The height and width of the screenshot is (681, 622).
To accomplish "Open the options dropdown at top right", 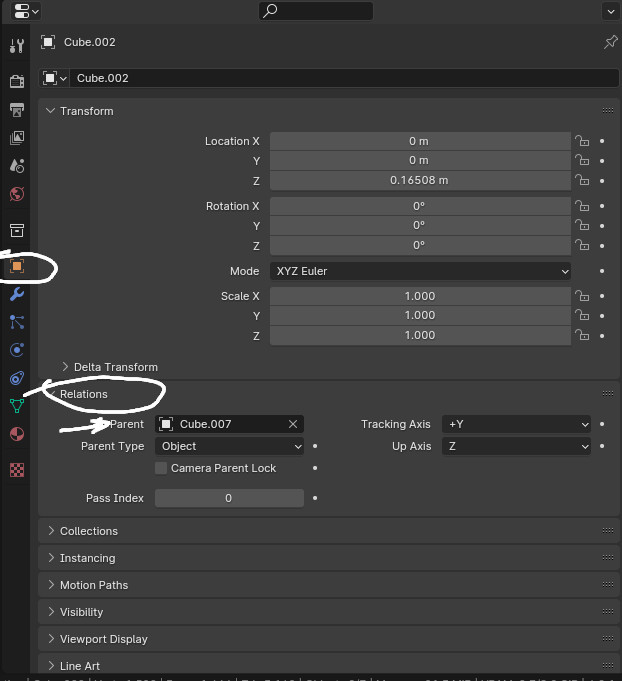I will tap(611, 11).
